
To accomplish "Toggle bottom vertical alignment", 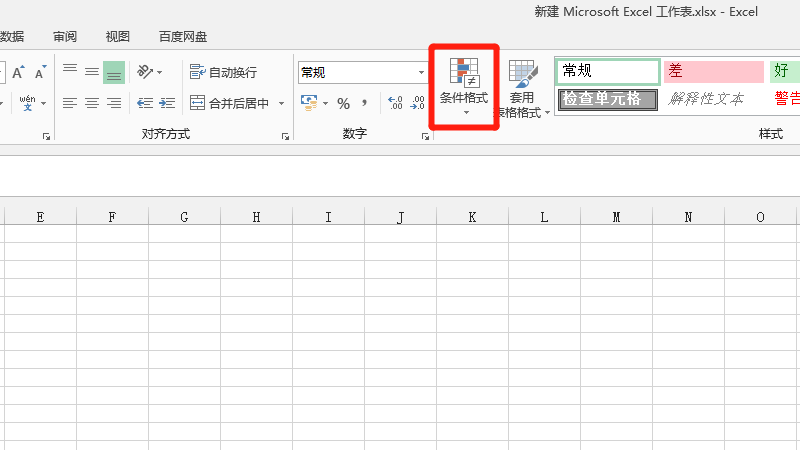I will click(114, 72).
